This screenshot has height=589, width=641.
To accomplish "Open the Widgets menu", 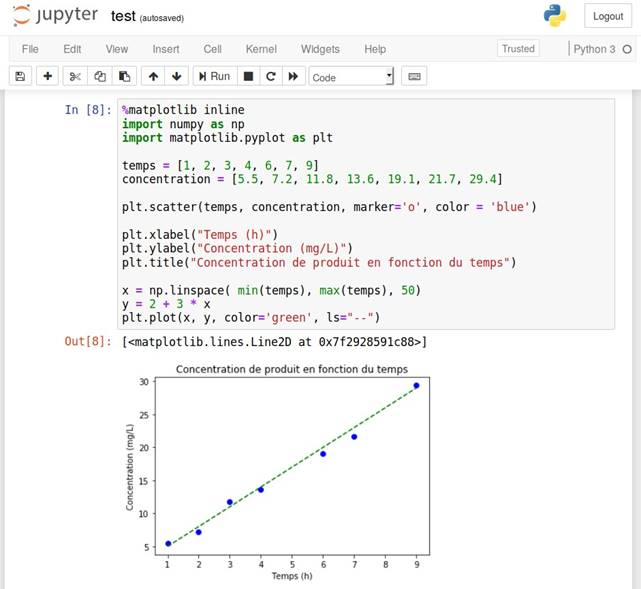I will 320,49.
